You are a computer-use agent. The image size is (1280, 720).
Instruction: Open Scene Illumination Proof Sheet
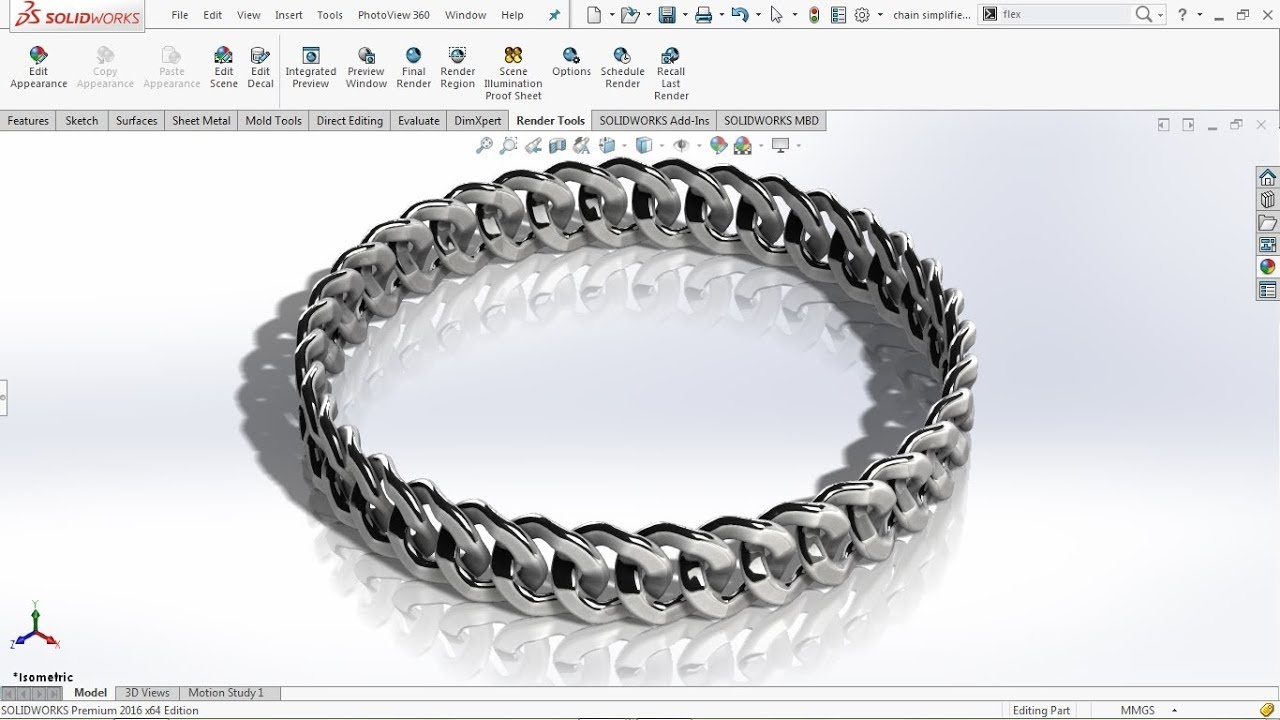(513, 72)
